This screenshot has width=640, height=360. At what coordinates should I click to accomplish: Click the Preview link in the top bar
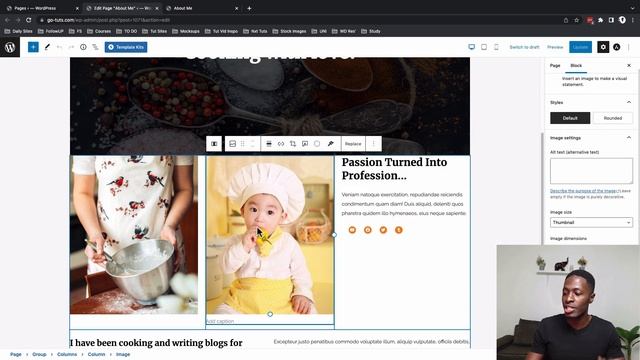click(555, 47)
